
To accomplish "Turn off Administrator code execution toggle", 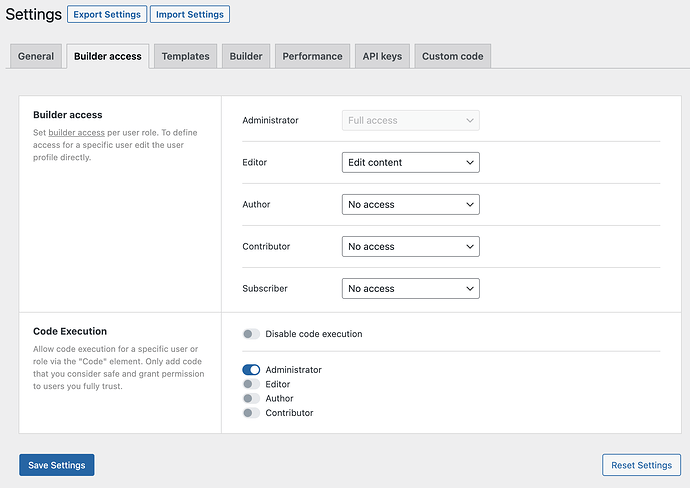I will coord(251,370).
